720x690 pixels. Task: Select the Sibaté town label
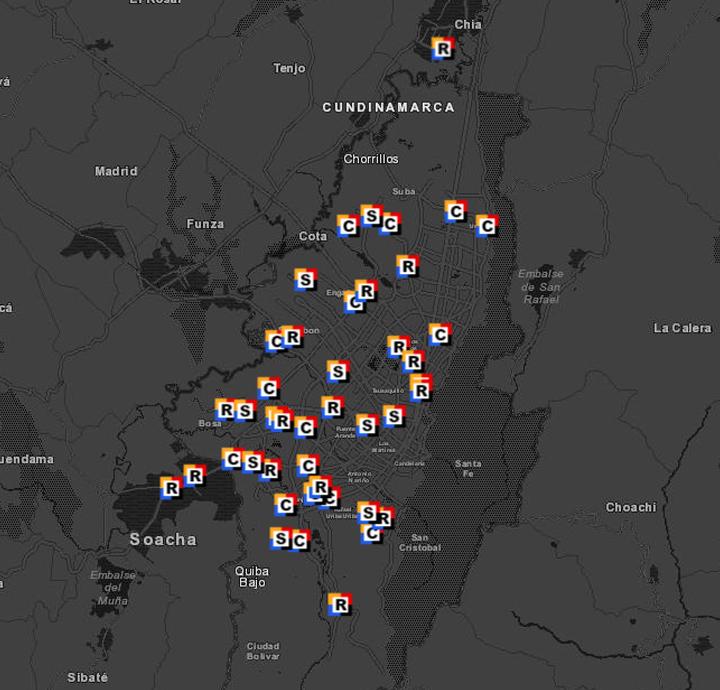[87, 678]
